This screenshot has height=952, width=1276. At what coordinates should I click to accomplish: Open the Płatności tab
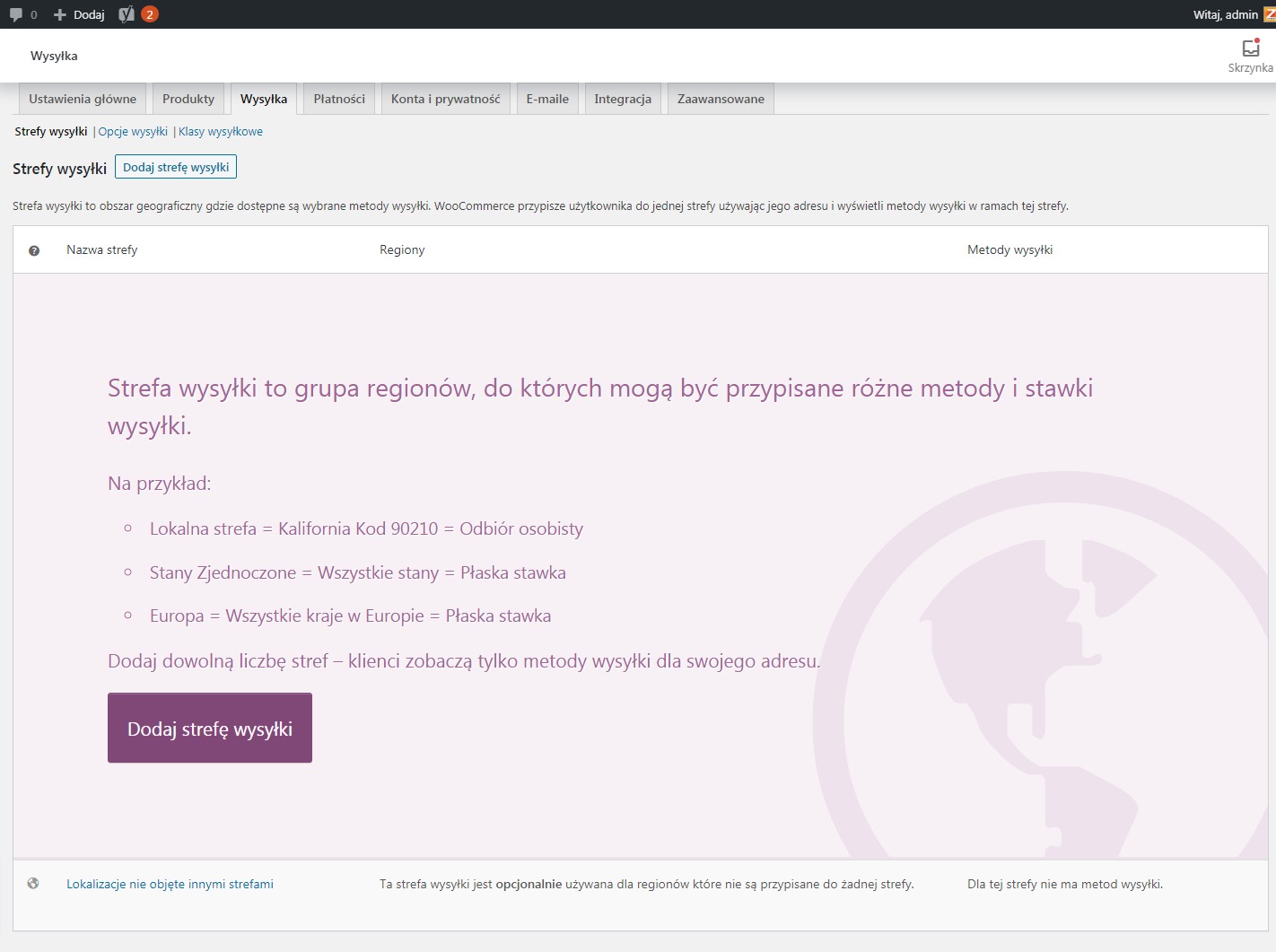339,99
